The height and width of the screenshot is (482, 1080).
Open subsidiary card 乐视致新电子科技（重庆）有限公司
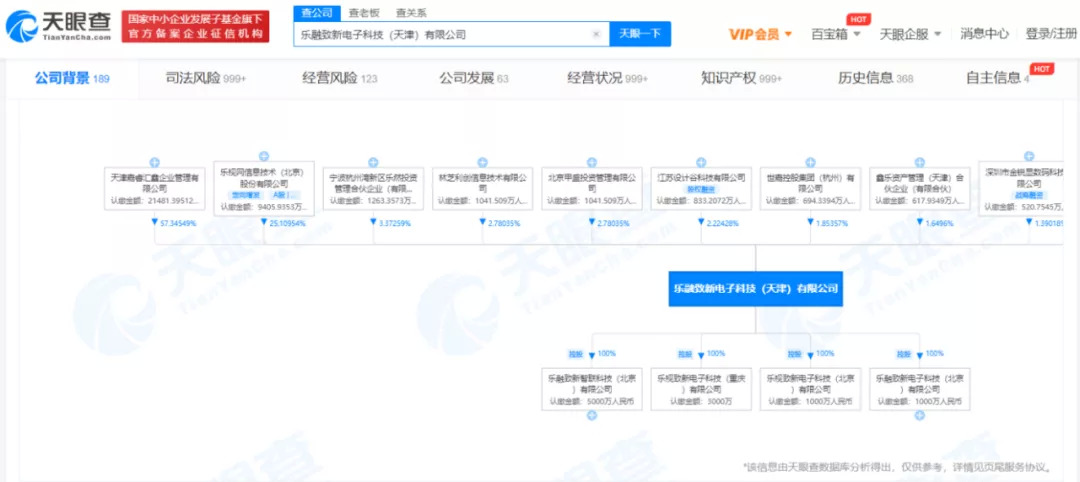point(701,389)
